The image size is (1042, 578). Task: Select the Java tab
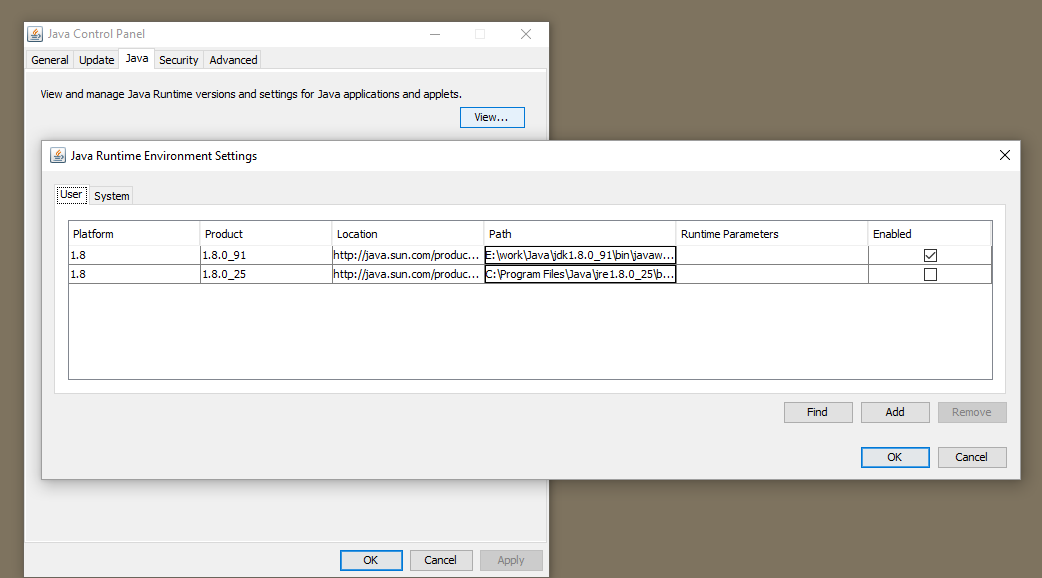[137, 58]
